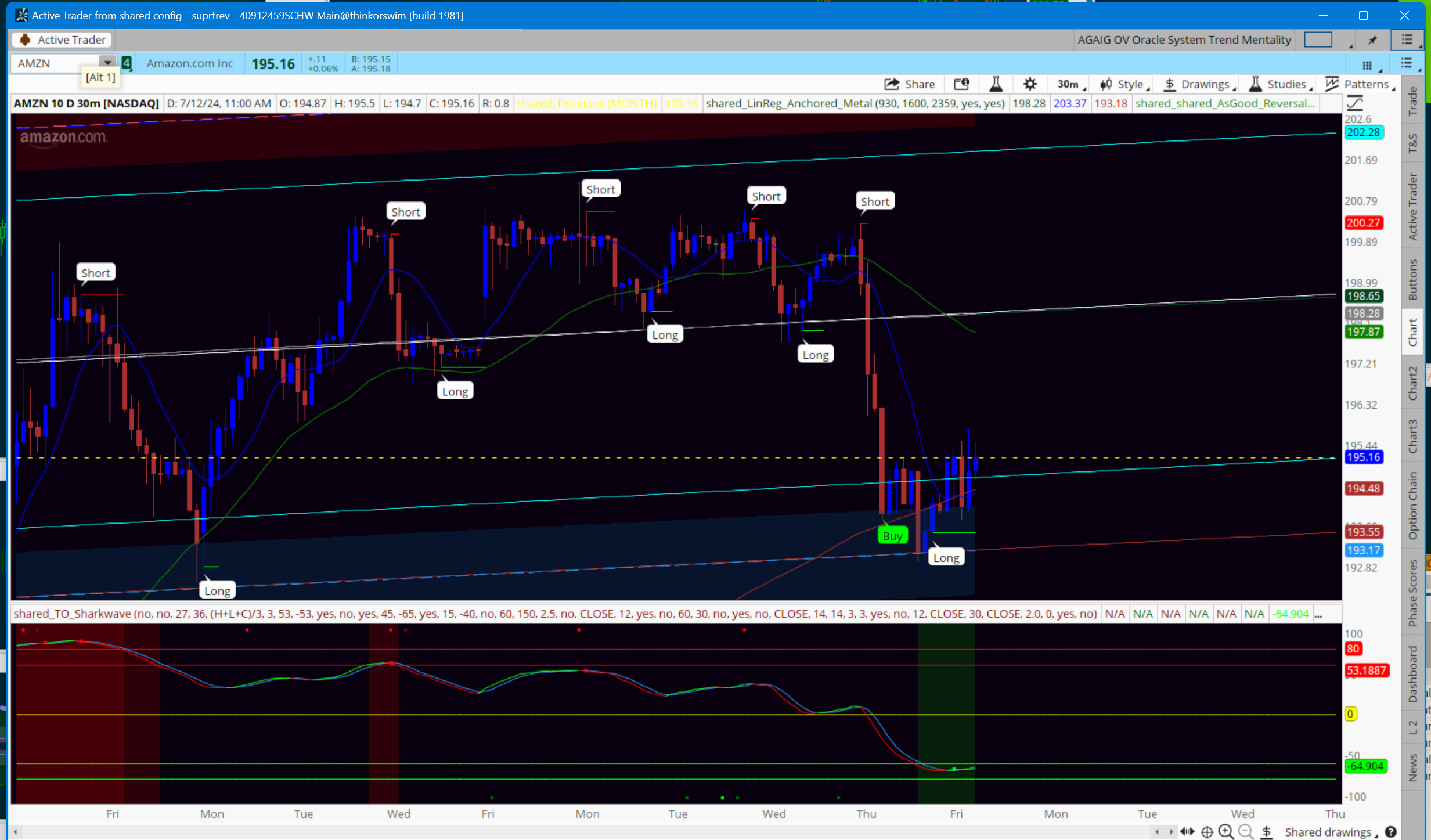Open the list menu icon in the gray top bar

[1407, 39]
